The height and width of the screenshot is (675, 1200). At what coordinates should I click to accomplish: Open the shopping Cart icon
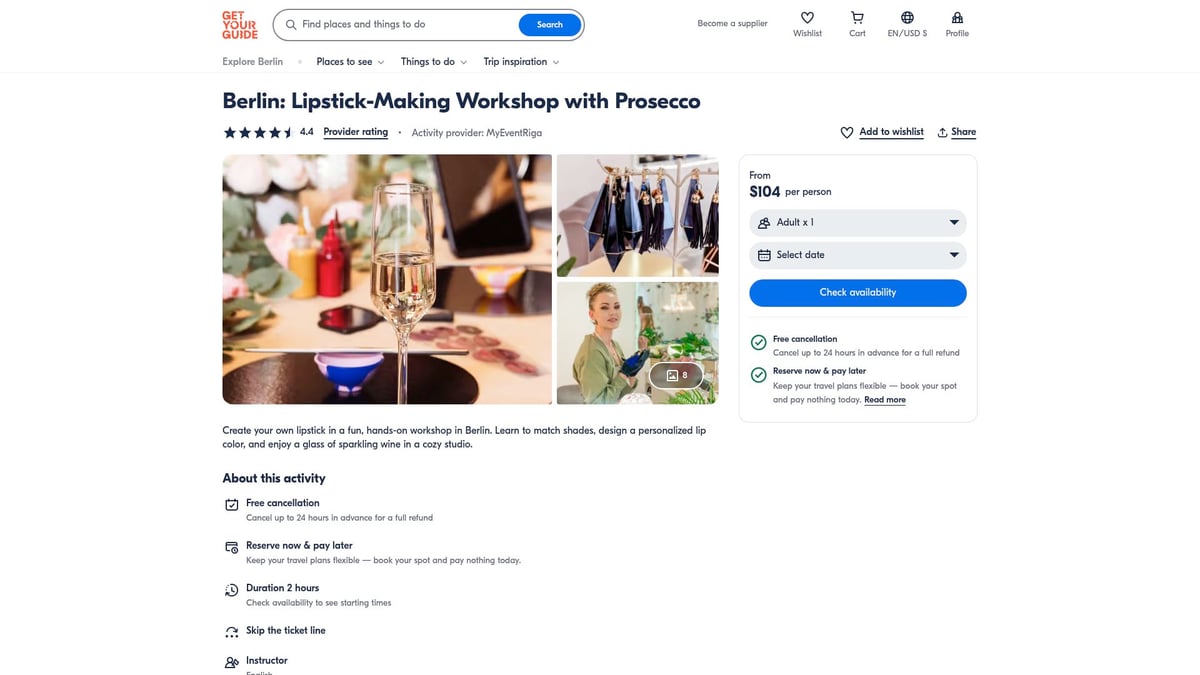[x=857, y=18]
